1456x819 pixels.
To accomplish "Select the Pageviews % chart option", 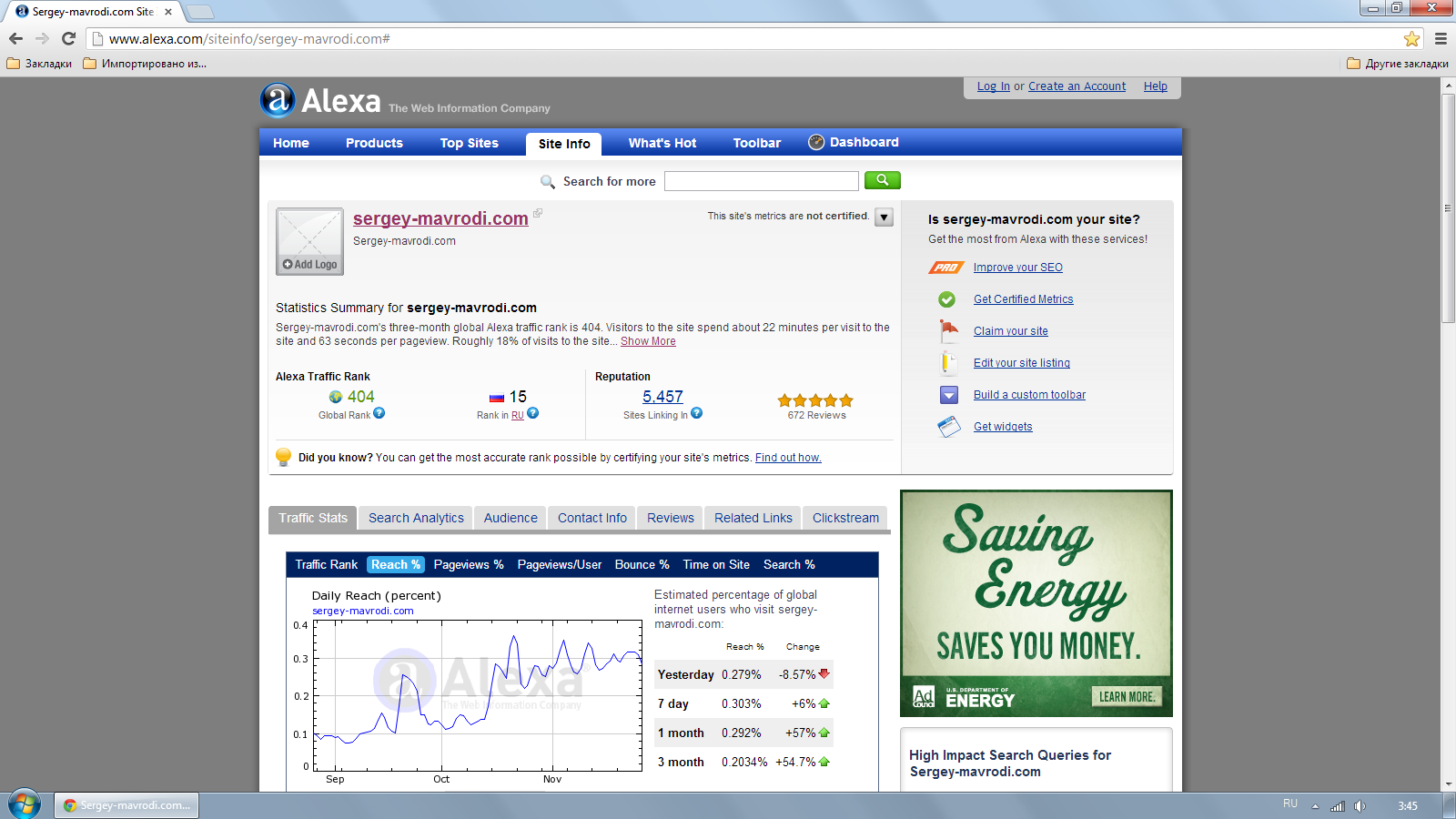I will point(469,564).
